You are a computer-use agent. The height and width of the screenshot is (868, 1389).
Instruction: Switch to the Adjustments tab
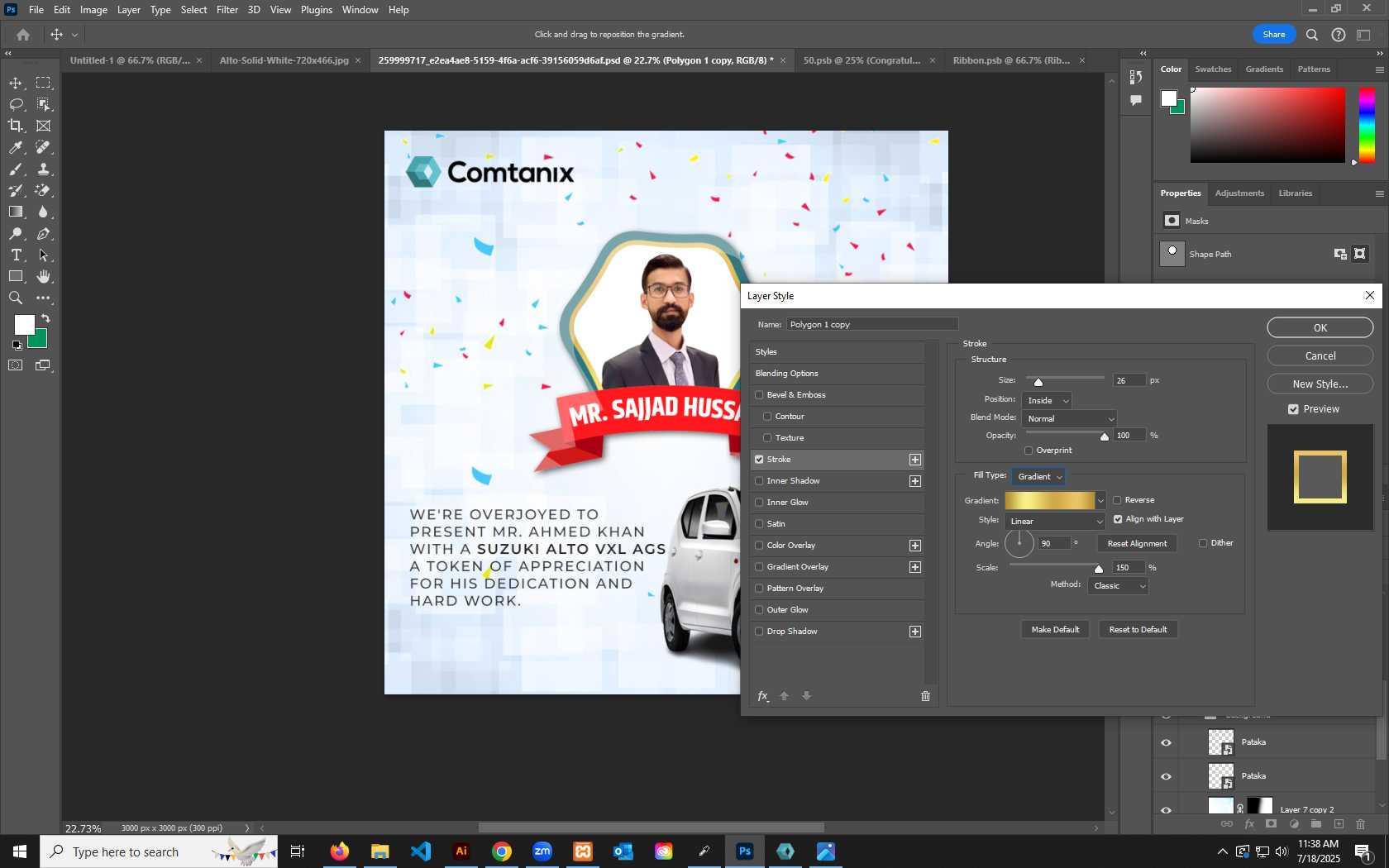tap(1239, 193)
